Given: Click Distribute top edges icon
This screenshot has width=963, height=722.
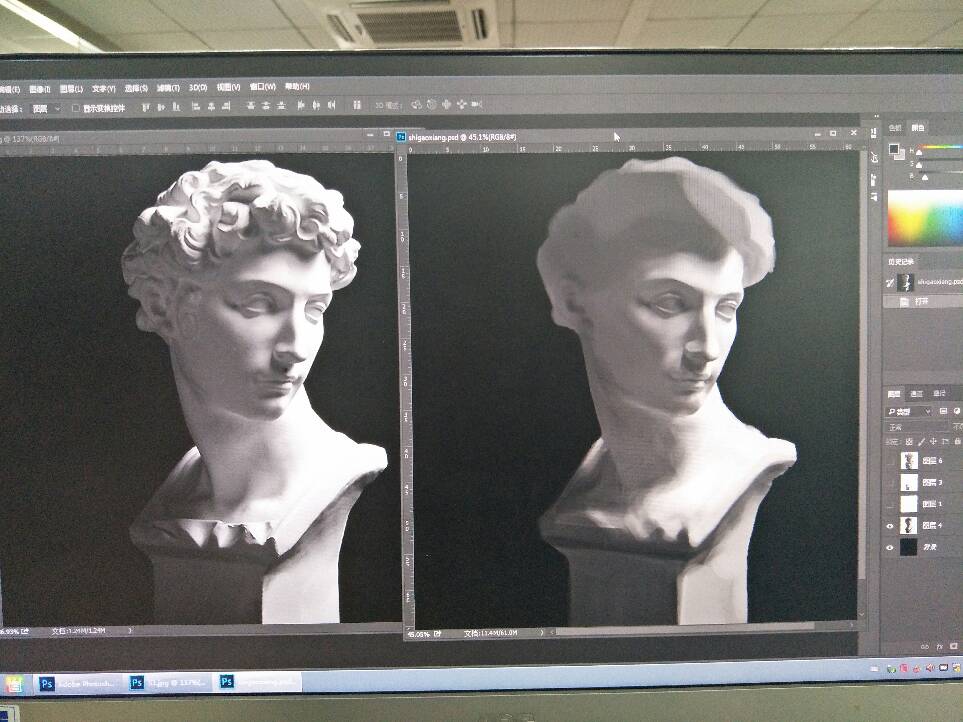Looking at the screenshot, I should pos(251,106).
